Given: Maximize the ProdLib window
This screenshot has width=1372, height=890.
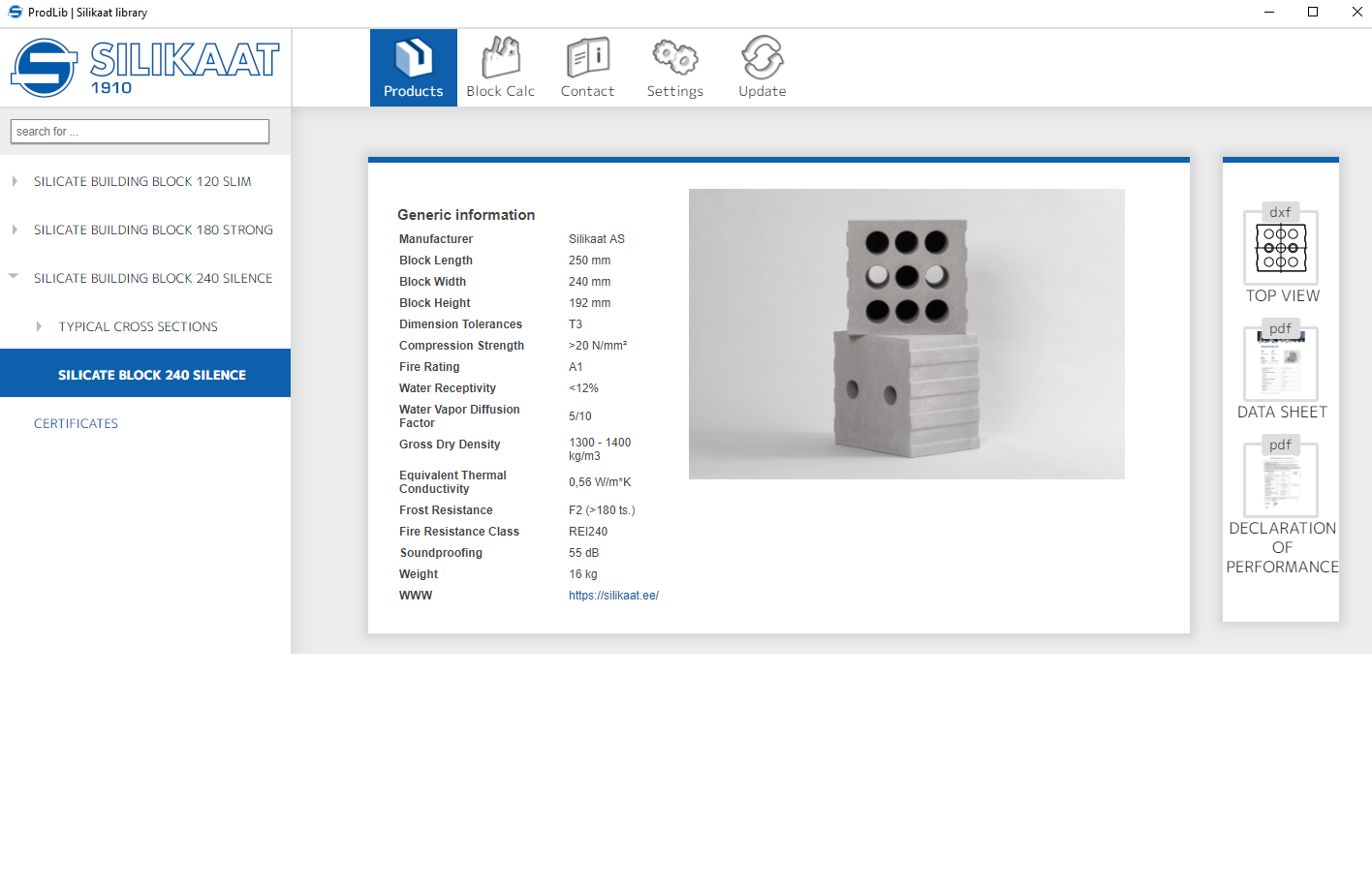Looking at the screenshot, I should tap(1313, 12).
